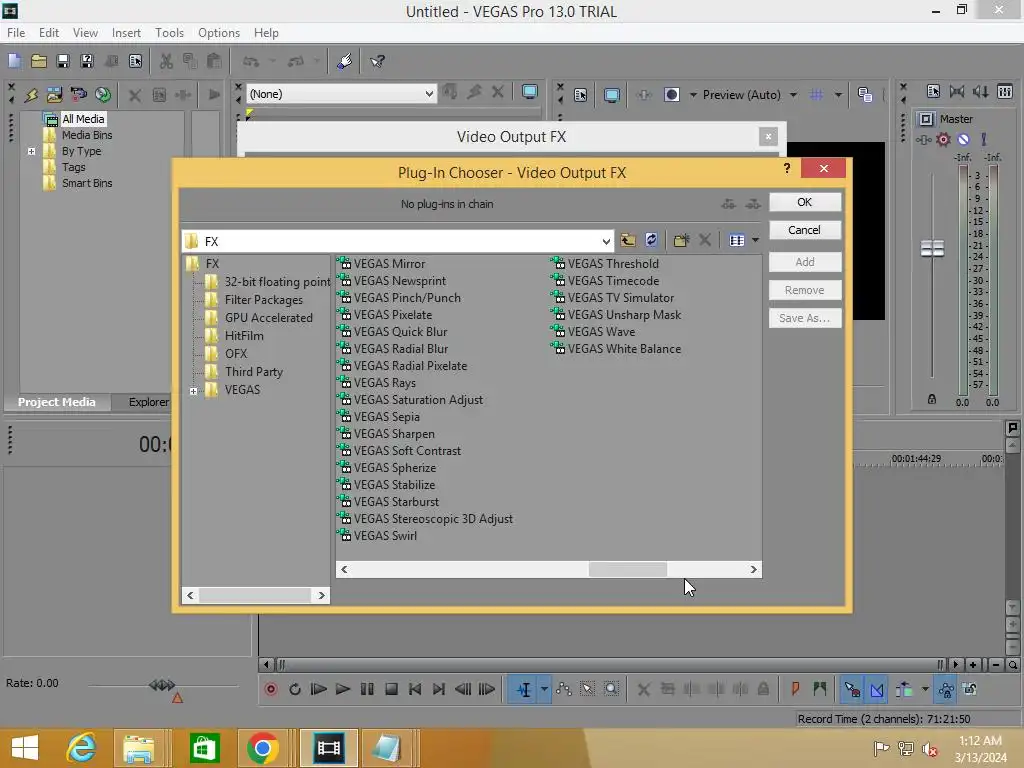Click the Stop button in transport bar
1024x768 pixels.
click(x=391, y=689)
